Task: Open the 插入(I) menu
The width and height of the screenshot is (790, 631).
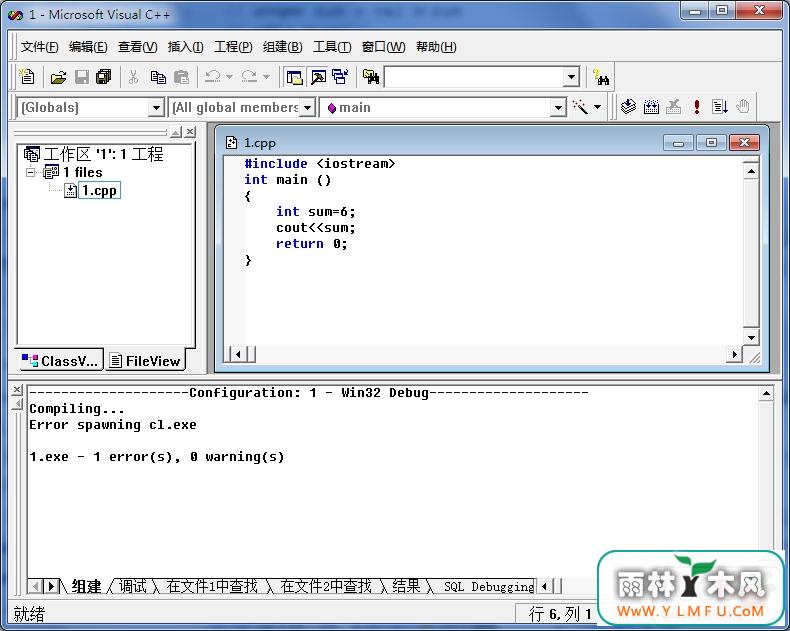Action: [185, 47]
